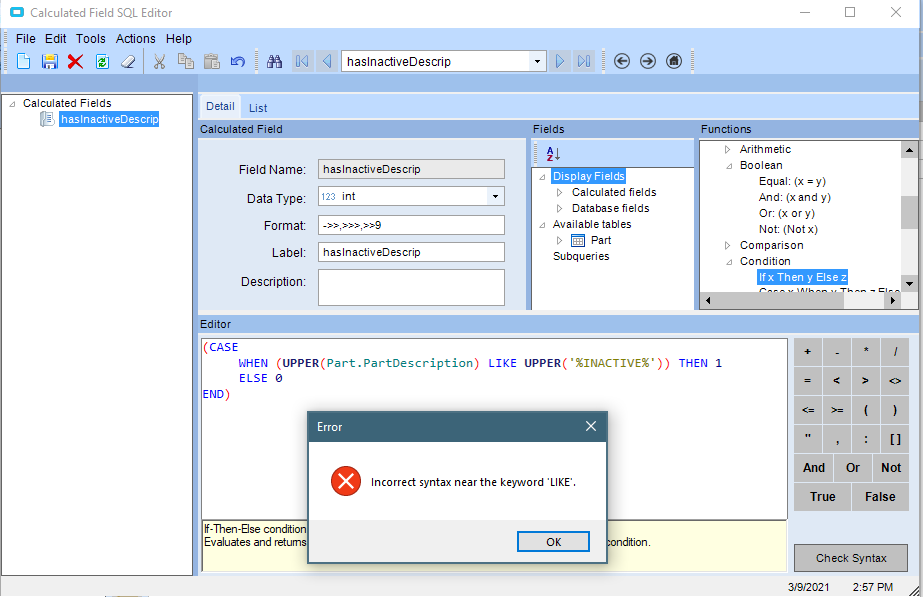The height and width of the screenshot is (597, 923).
Task: Collapse the Calculated Fields tree root
Action: pyautogui.click(x=12, y=104)
